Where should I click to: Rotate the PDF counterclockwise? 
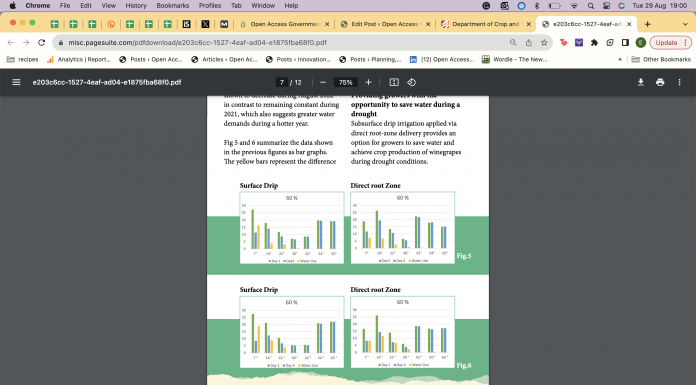(x=411, y=82)
